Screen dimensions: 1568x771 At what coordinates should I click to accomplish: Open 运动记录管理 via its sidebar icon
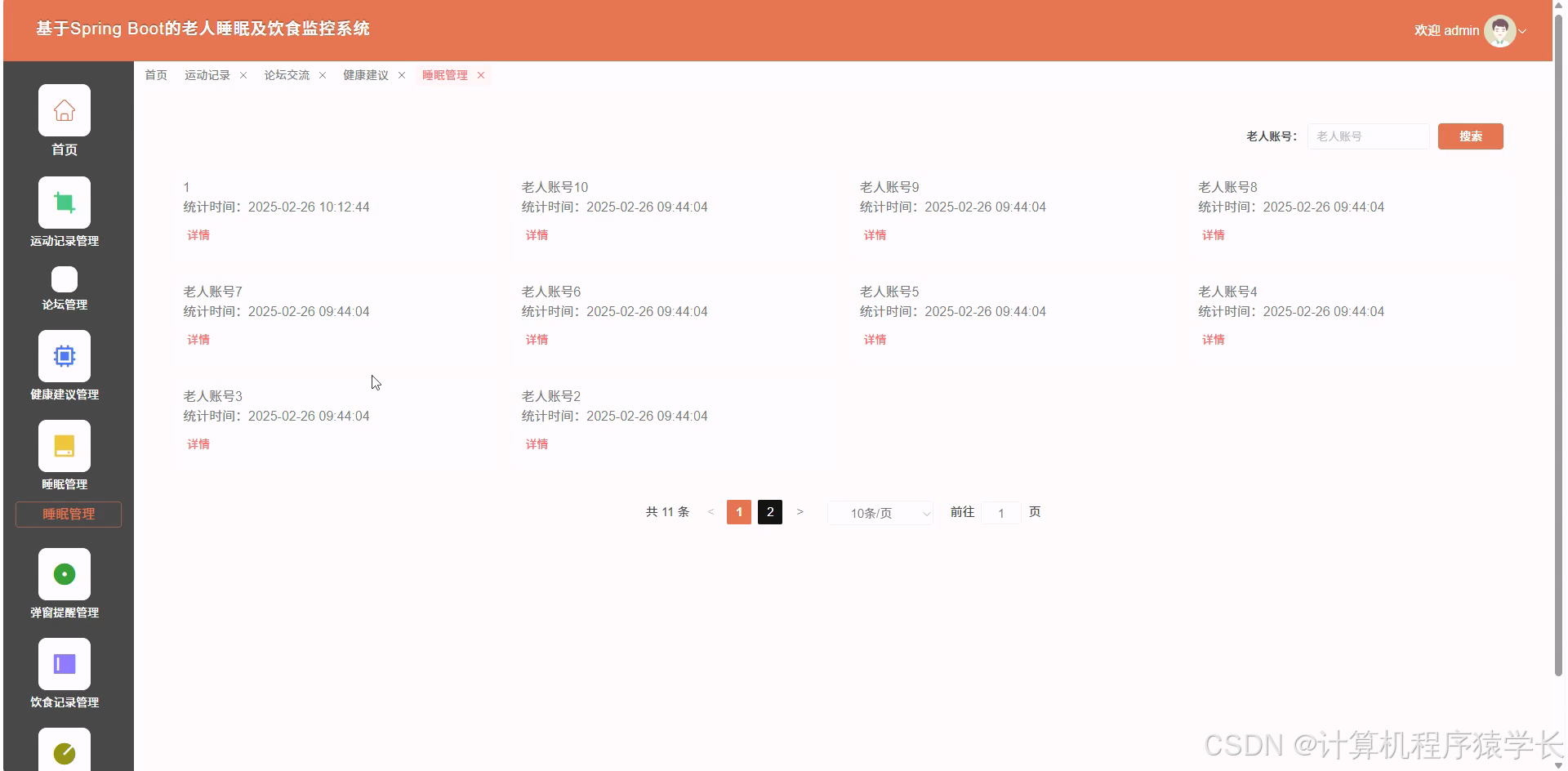click(65, 202)
